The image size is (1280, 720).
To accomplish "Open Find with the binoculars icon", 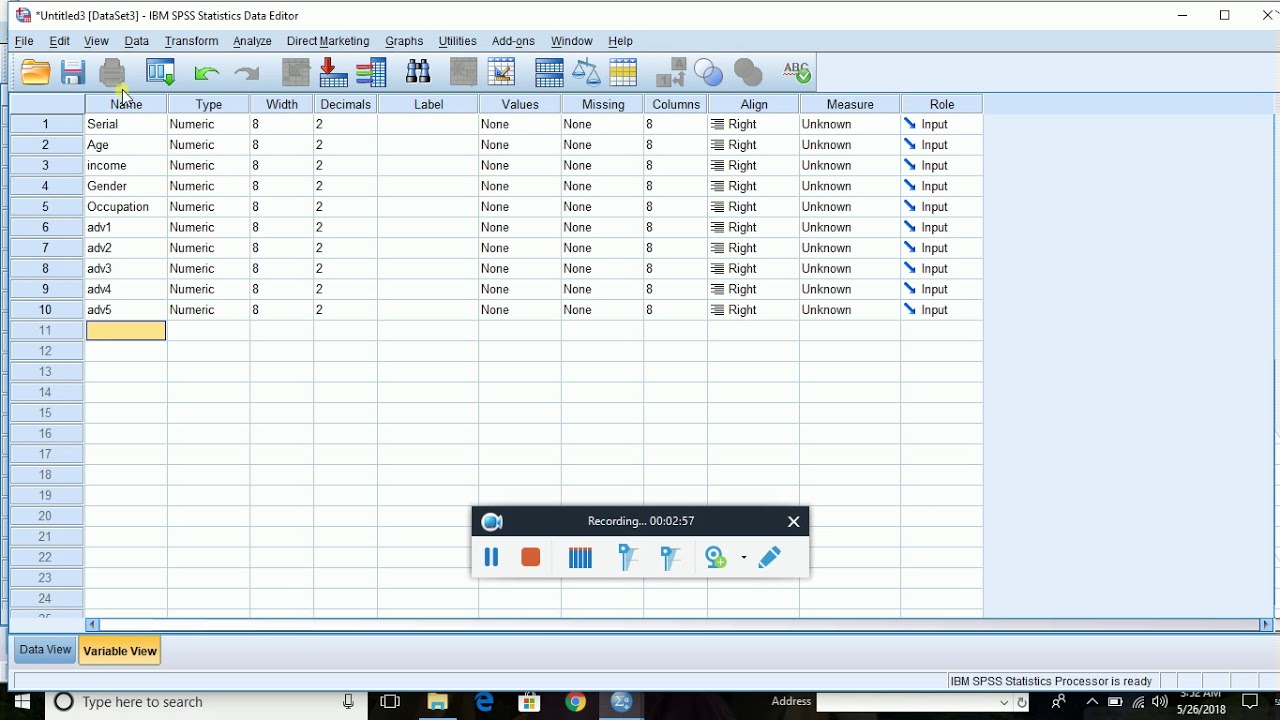I will pos(418,72).
